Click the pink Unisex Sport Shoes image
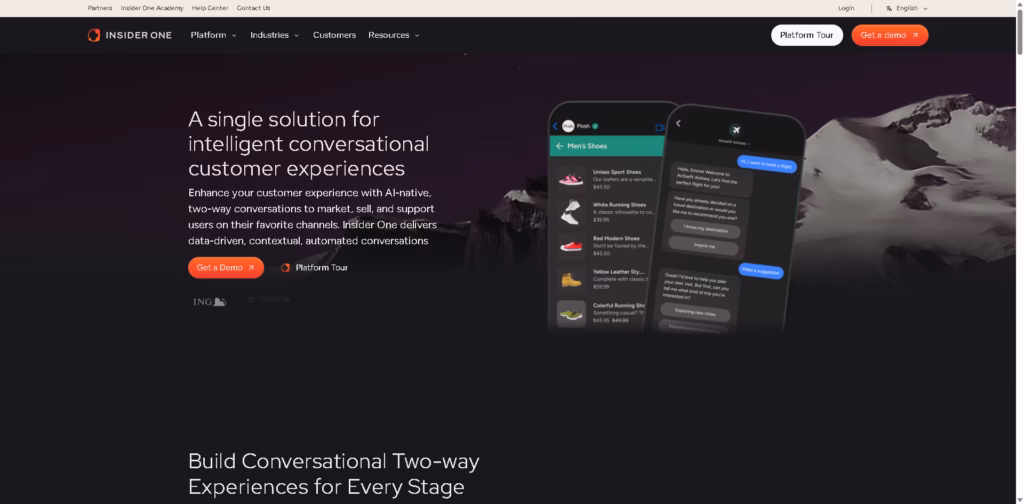 [x=571, y=179]
